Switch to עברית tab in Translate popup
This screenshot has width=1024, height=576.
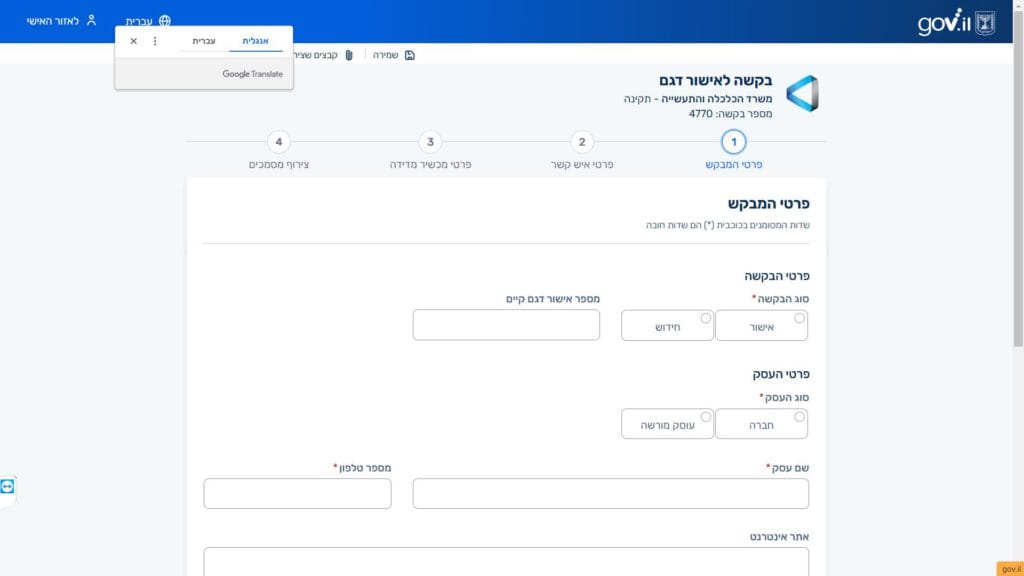pyautogui.click(x=203, y=41)
